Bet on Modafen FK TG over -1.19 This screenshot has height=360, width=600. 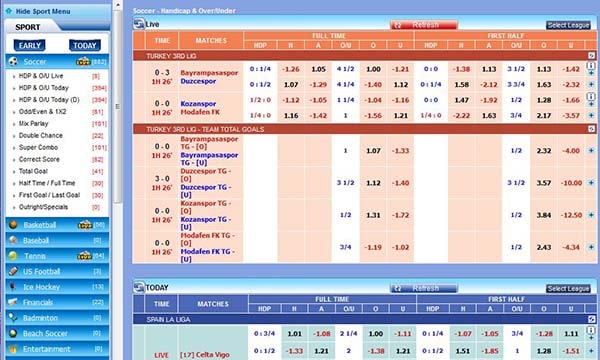373,247
